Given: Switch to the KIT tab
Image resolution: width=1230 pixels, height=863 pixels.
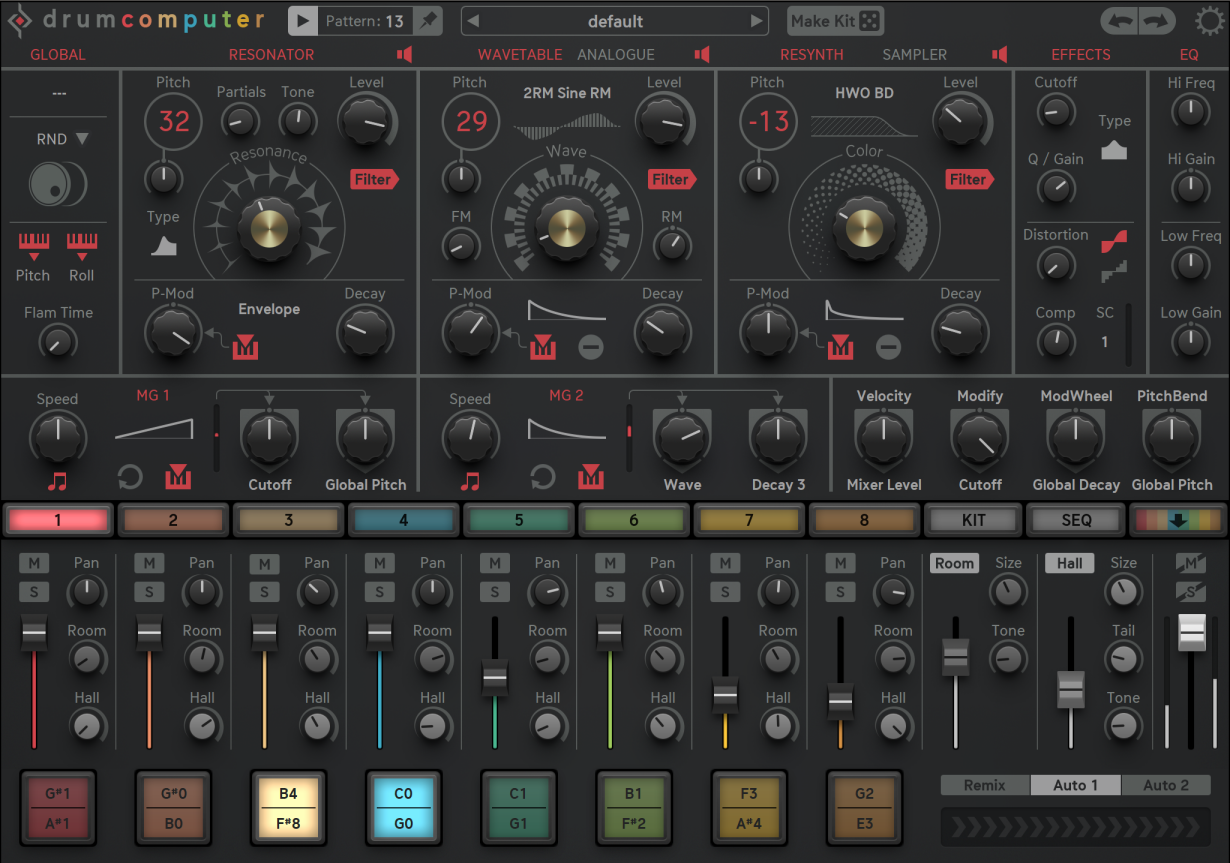Looking at the screenshot, I should 971,519.
